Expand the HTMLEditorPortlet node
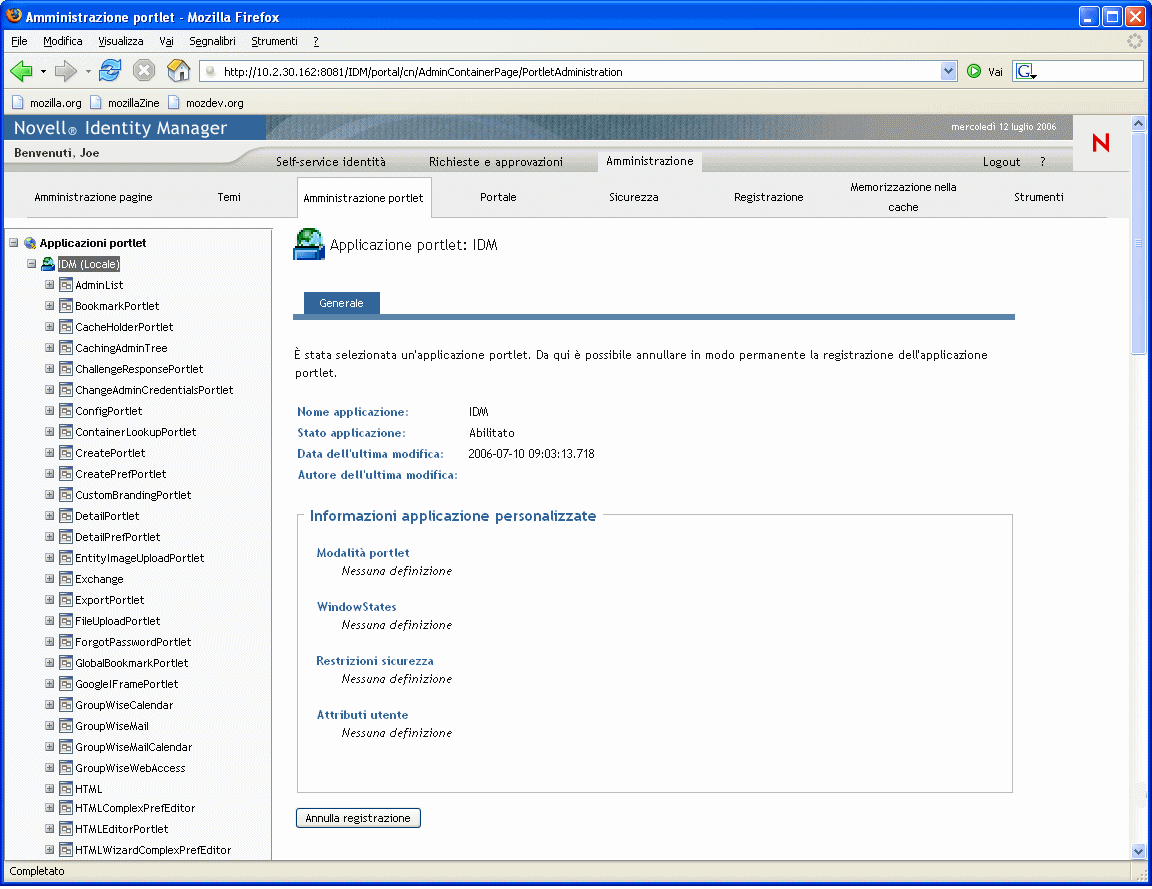Viewport: 1152px width, 889px height. point(49,828)
